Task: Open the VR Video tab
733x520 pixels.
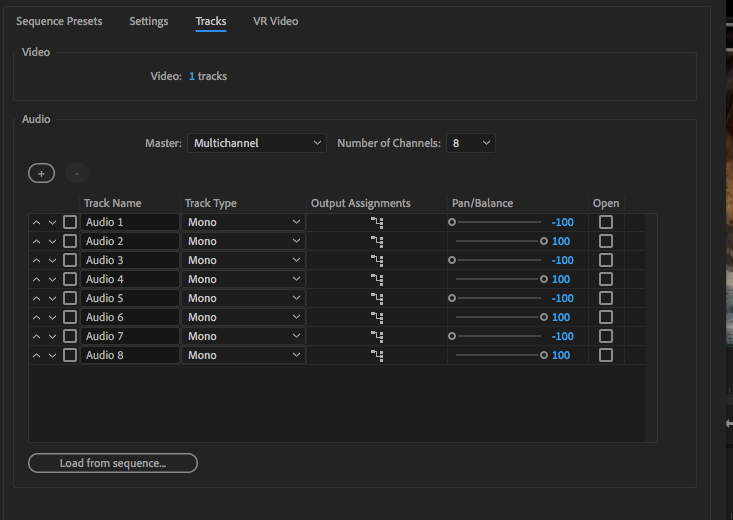Action: coord(275,21)
